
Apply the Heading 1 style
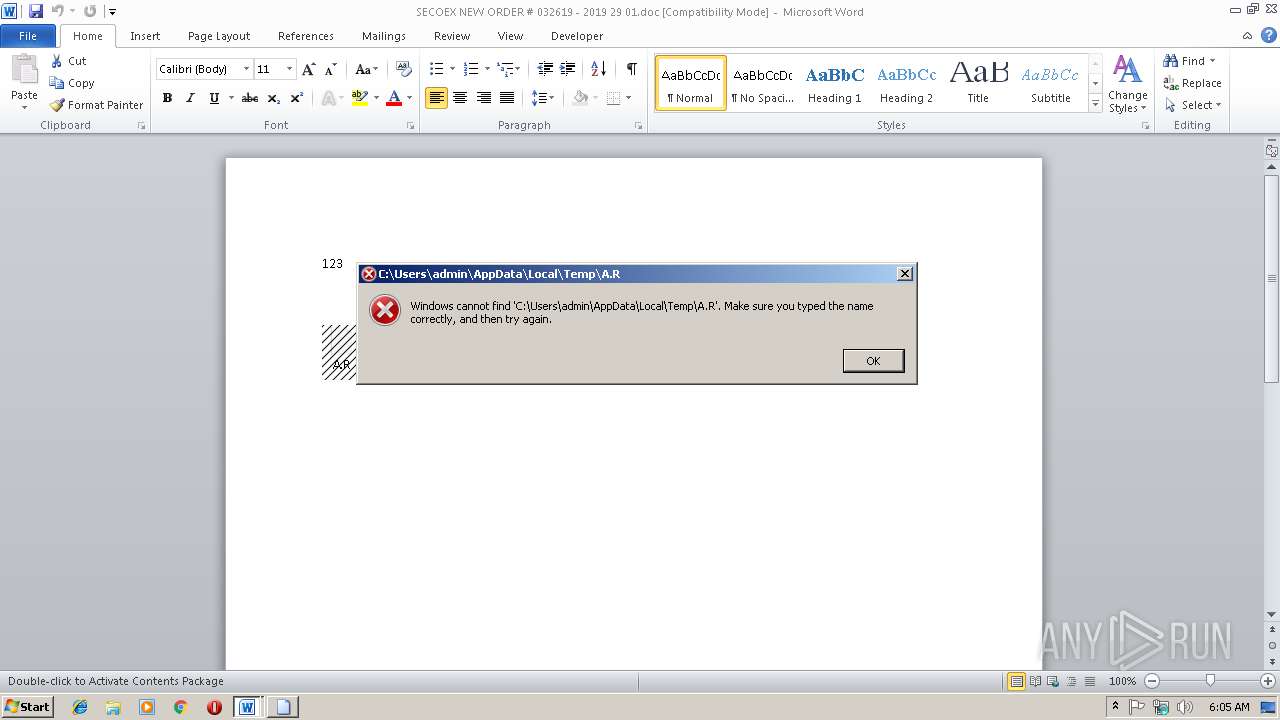coord(834,83)
